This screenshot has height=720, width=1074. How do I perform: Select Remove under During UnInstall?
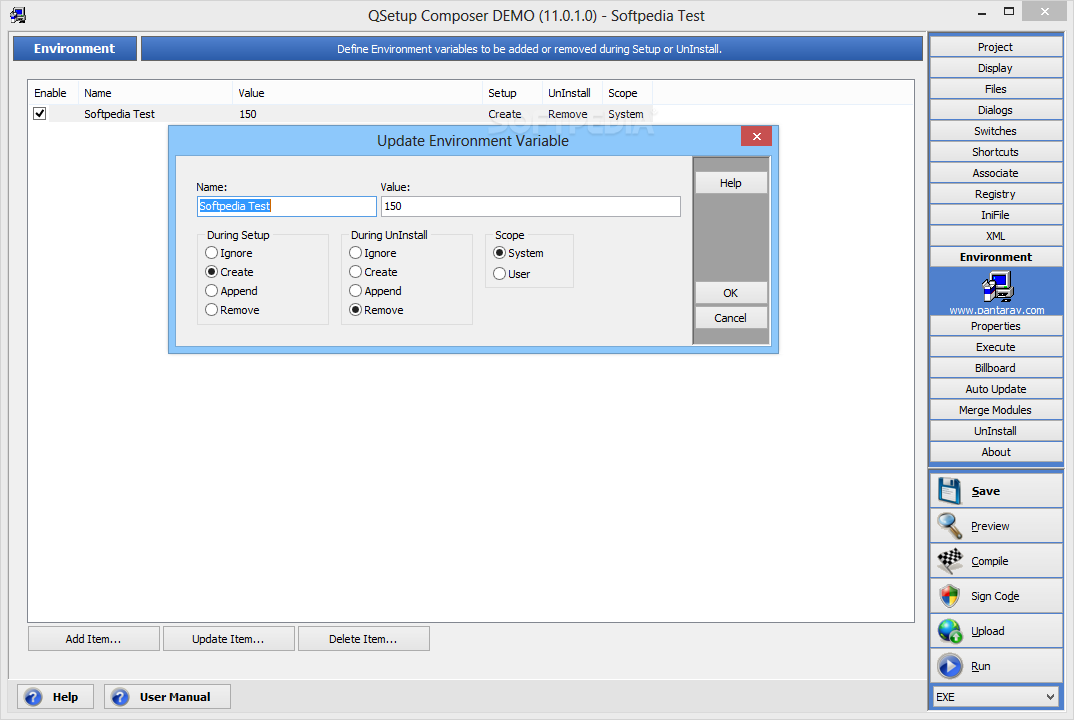(x=355, y=310)
